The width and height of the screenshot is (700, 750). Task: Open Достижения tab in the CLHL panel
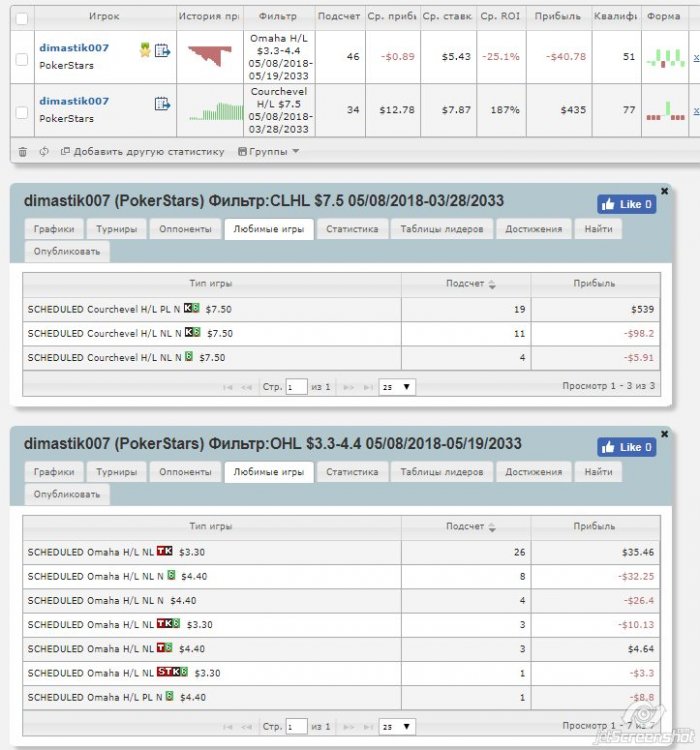pyautogui.click(x=533, y=229)
